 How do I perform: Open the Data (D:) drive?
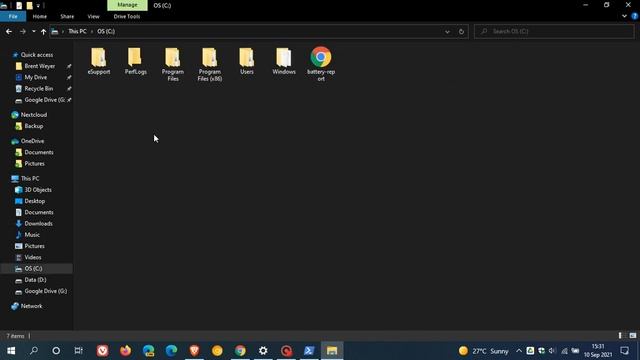click(35, 280)
